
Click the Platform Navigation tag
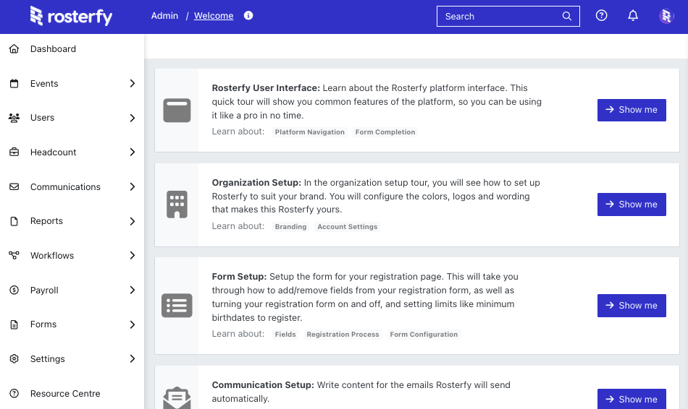(x=310, y=132)
